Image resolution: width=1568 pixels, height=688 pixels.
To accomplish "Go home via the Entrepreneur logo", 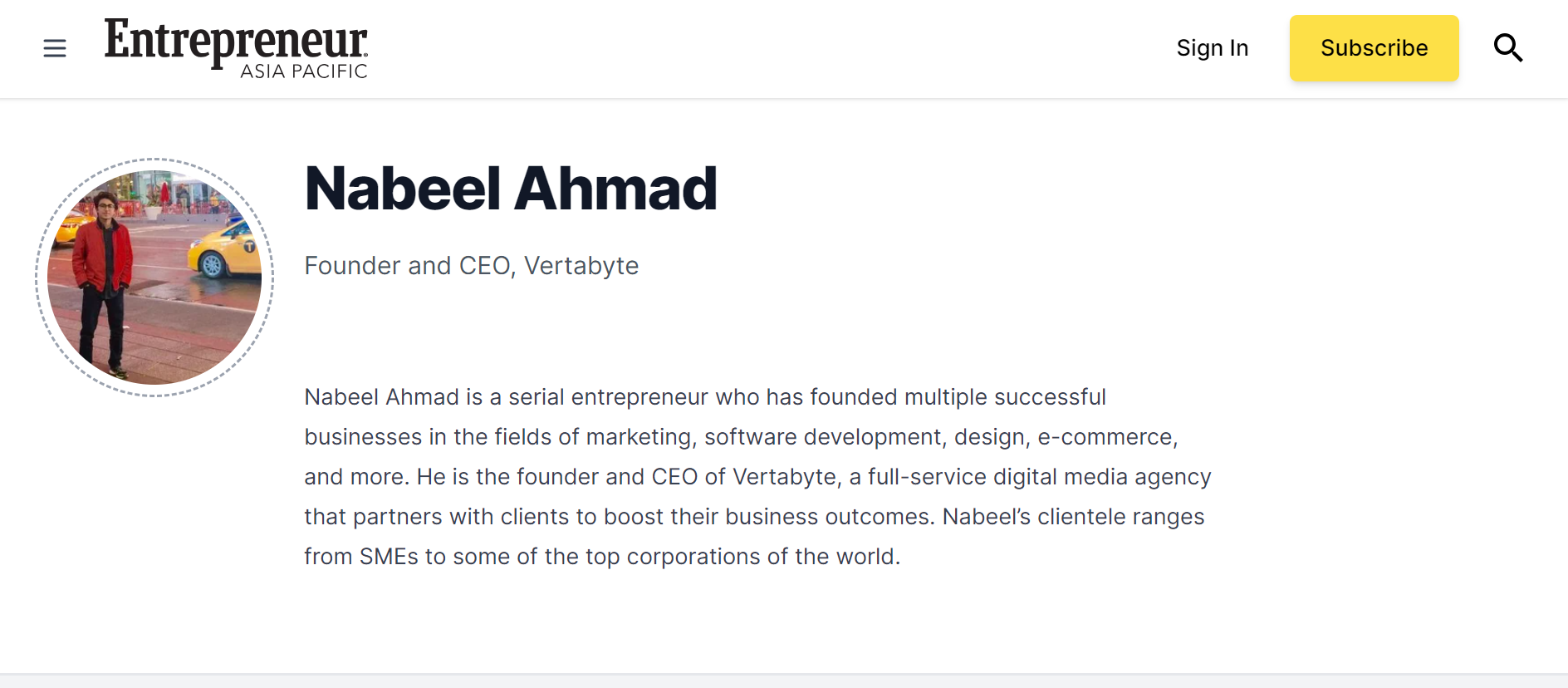I will tap(236, 42).
